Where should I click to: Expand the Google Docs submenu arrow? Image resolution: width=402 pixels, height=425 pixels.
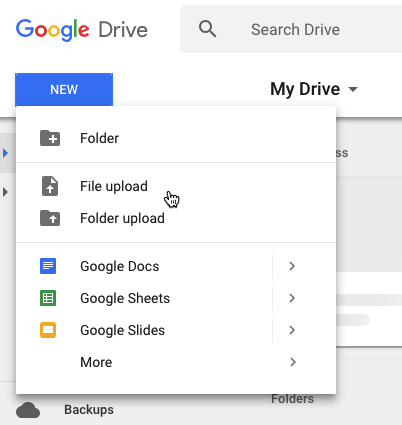coord(292,266)
